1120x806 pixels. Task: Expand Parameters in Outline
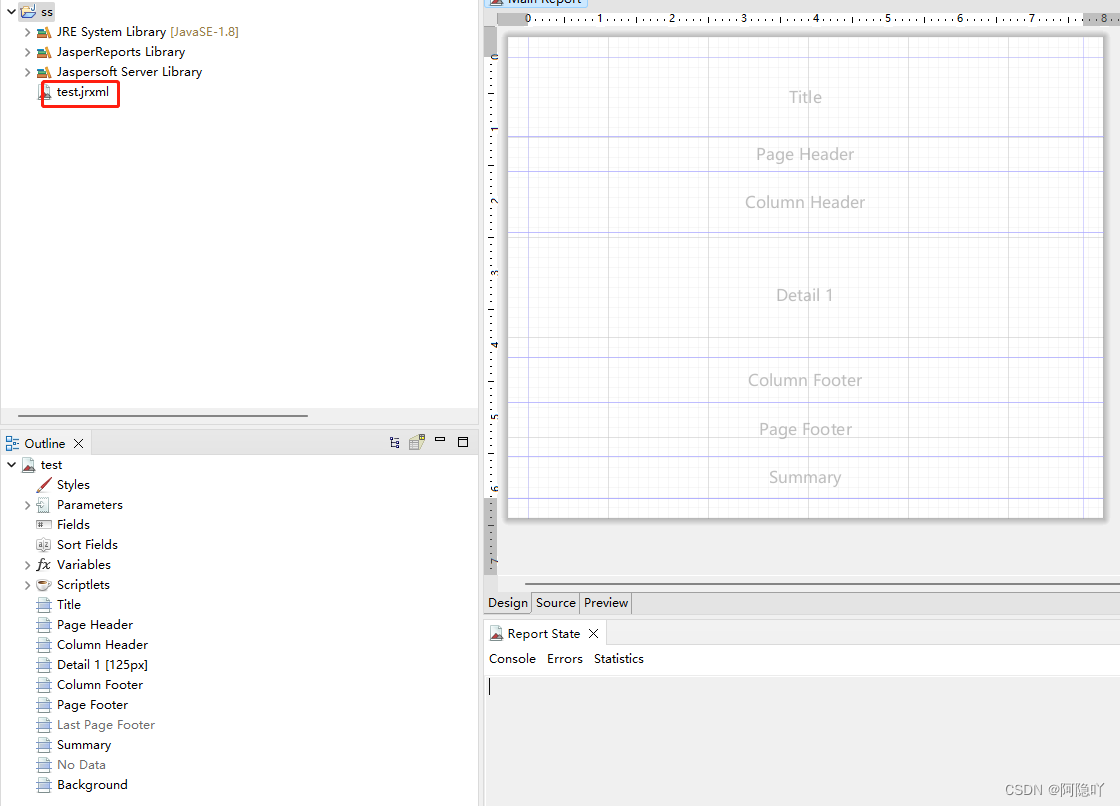tap(27, 505)
